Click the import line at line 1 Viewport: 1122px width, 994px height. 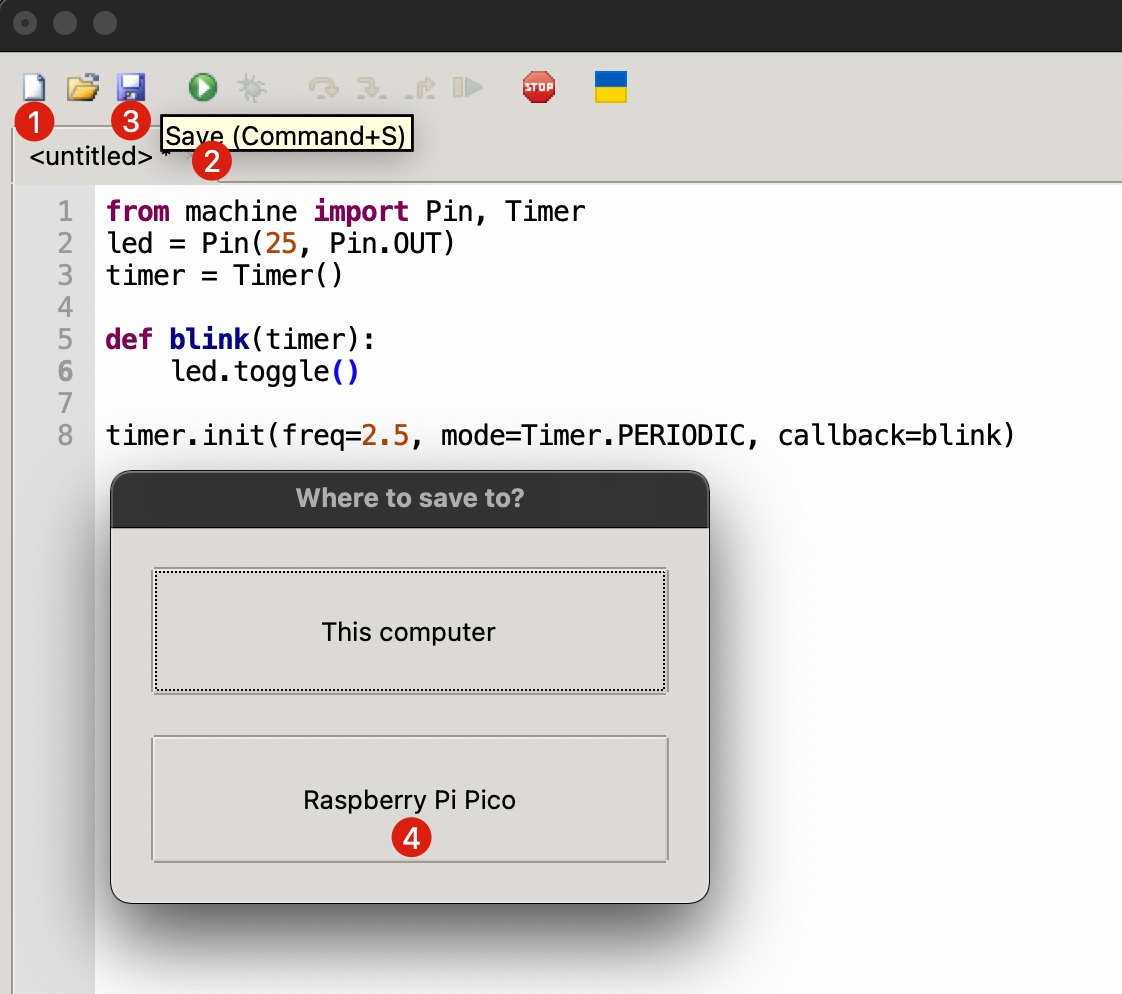click(x=345, y=211)
